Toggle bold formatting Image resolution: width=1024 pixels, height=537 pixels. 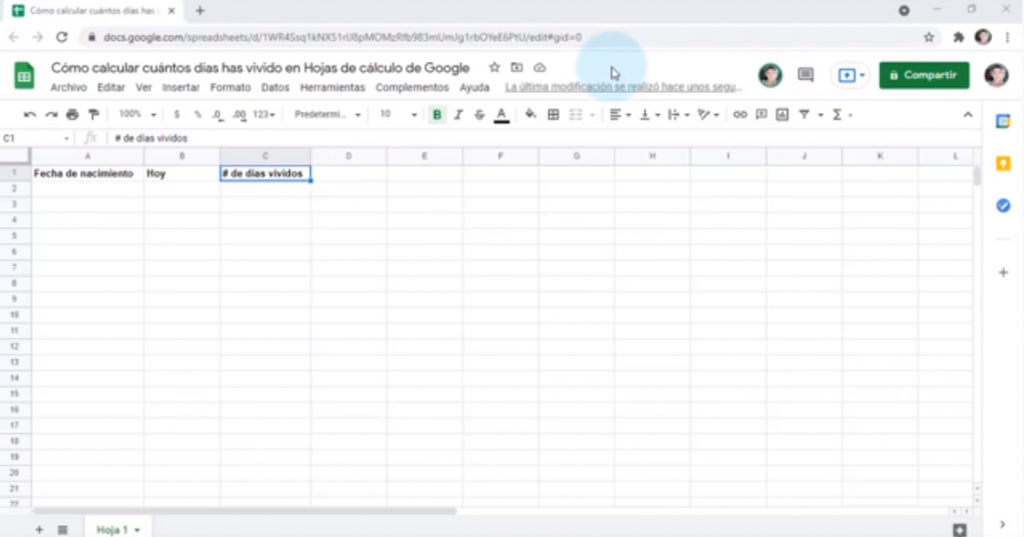(437, 115)
